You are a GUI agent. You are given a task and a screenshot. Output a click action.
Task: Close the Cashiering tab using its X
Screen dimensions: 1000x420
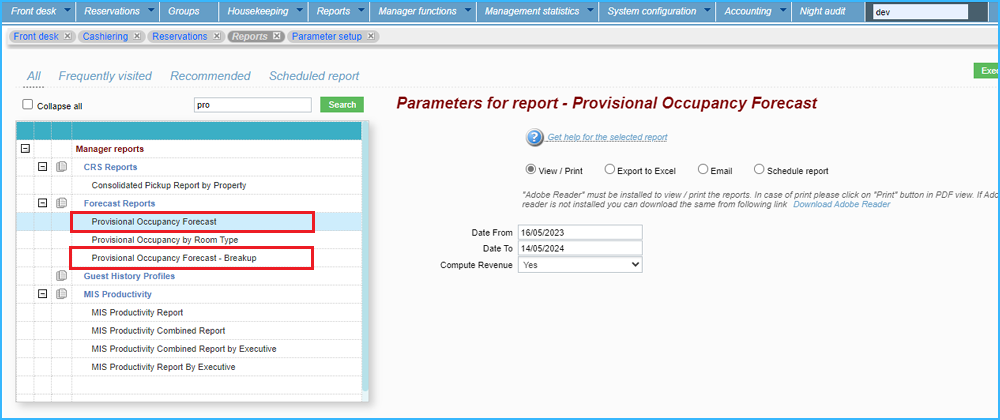pos(138,36)
